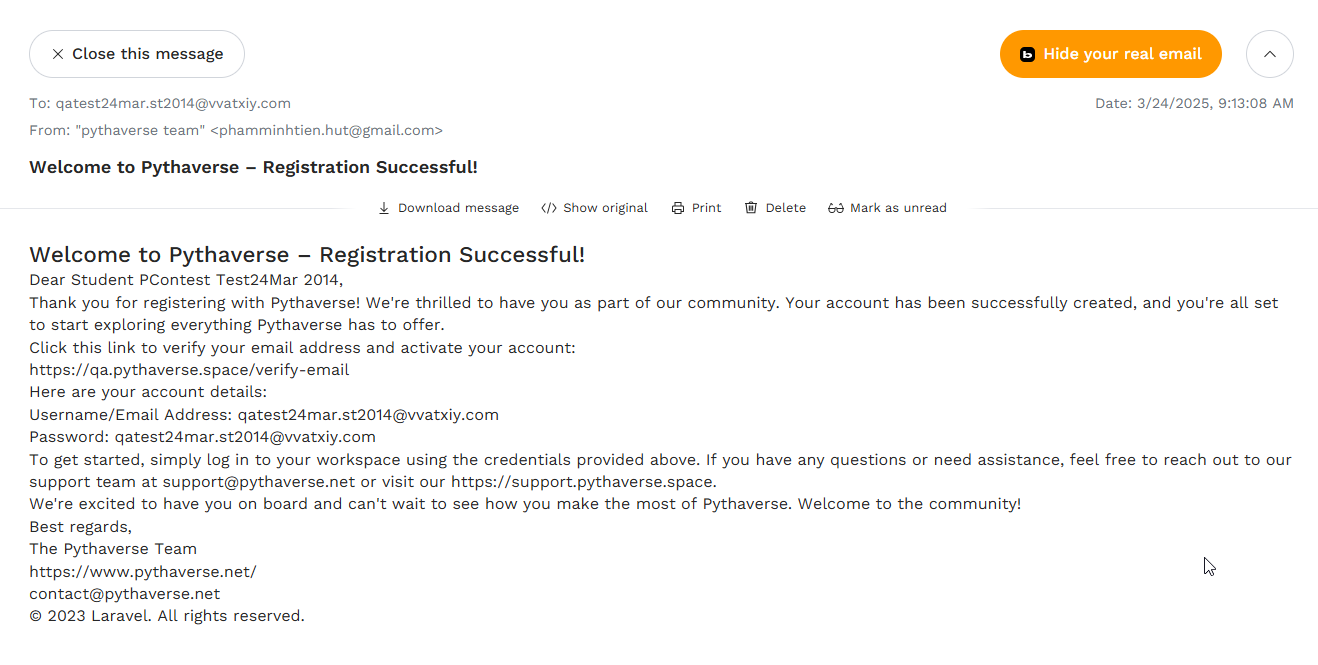Click the Close this message button label
This screenshot has height=665, width=1318.
[x=148, y=54]
